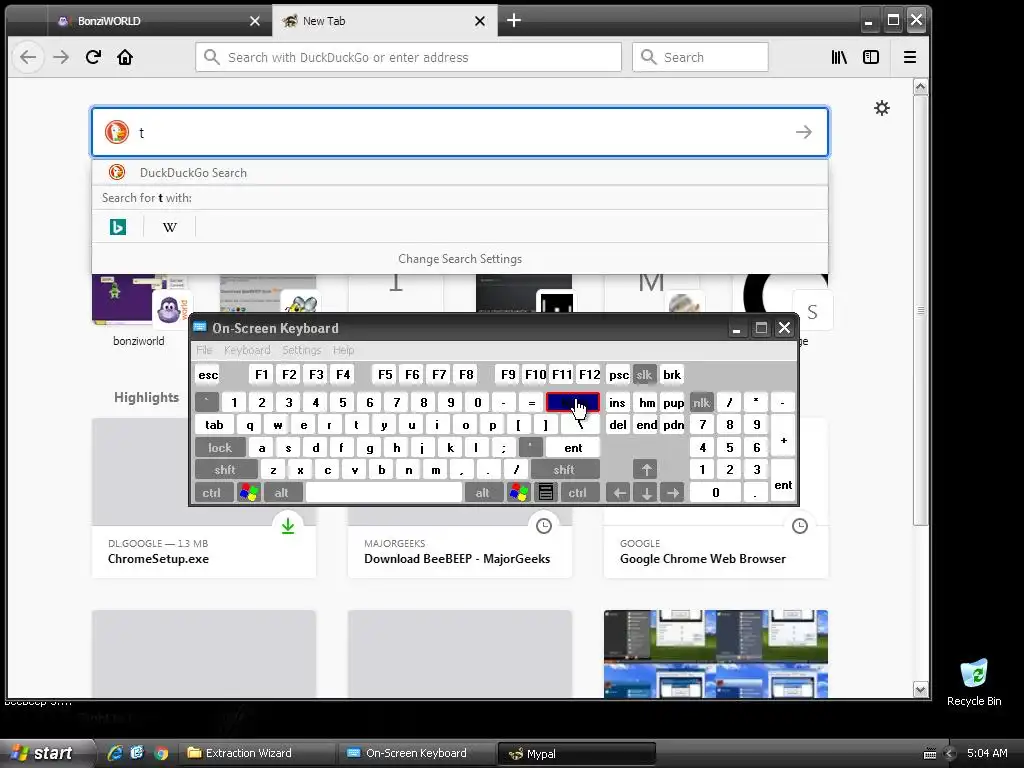Click the numpad plus key
Image resolution: width=1024 pixels, height=768 pixels.
pos(783,436)
